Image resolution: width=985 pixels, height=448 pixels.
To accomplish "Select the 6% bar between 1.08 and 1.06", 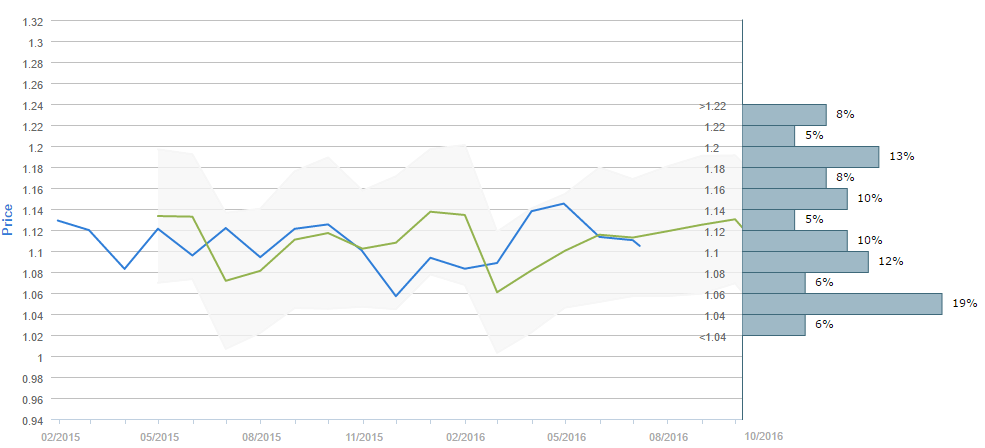I will tap(774, 283).
